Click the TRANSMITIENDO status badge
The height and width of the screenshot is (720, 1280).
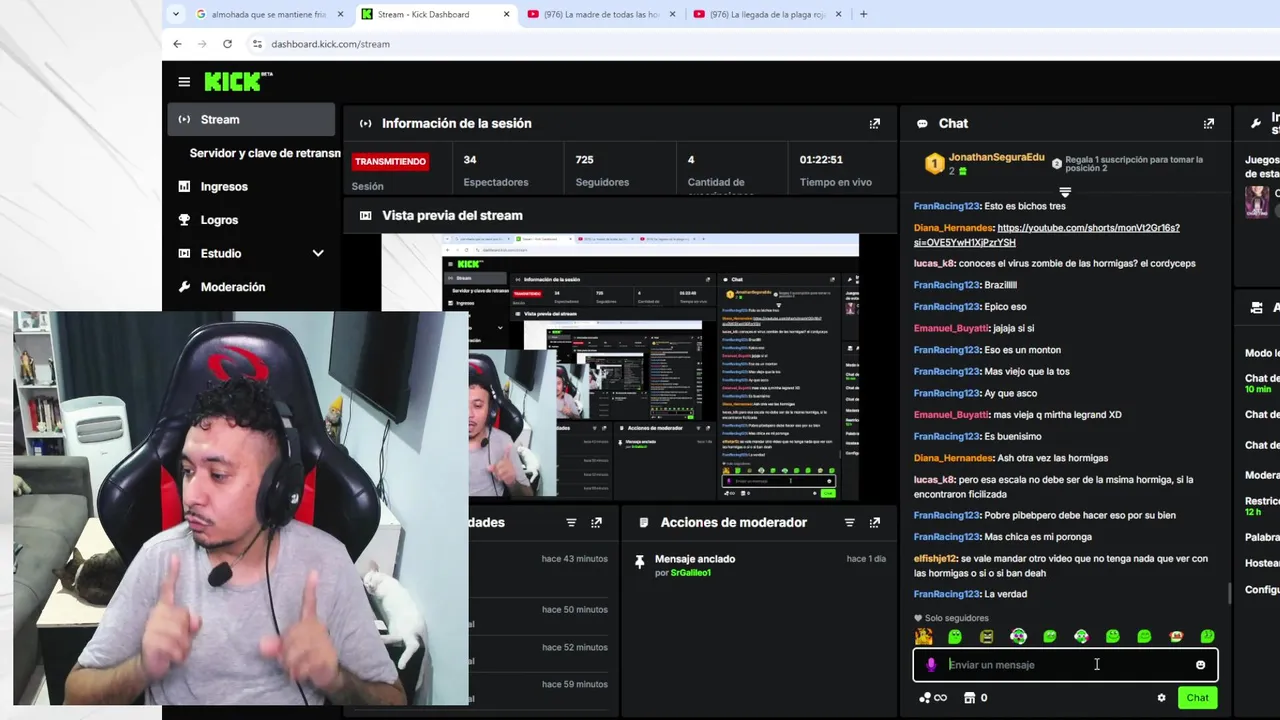pyautogui.click(x=390, y=162)
